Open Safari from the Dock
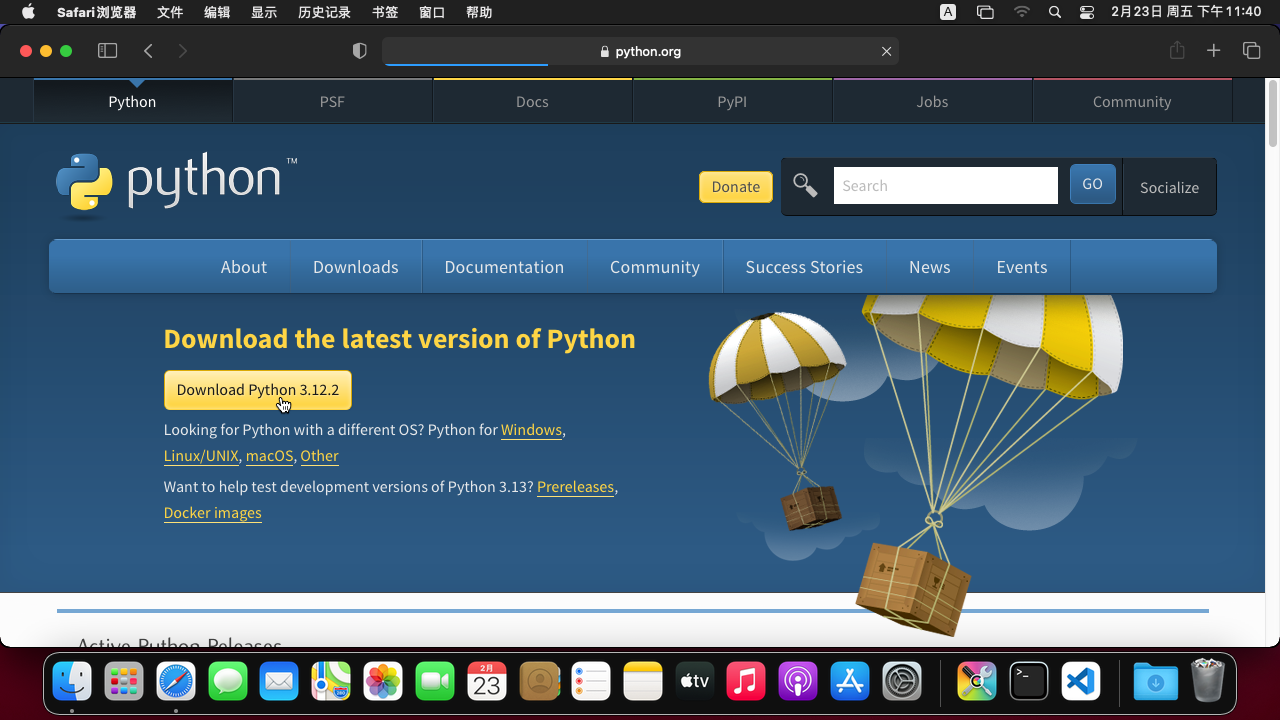This screenshot has height=720, width=1280. (x=177, y=682)
